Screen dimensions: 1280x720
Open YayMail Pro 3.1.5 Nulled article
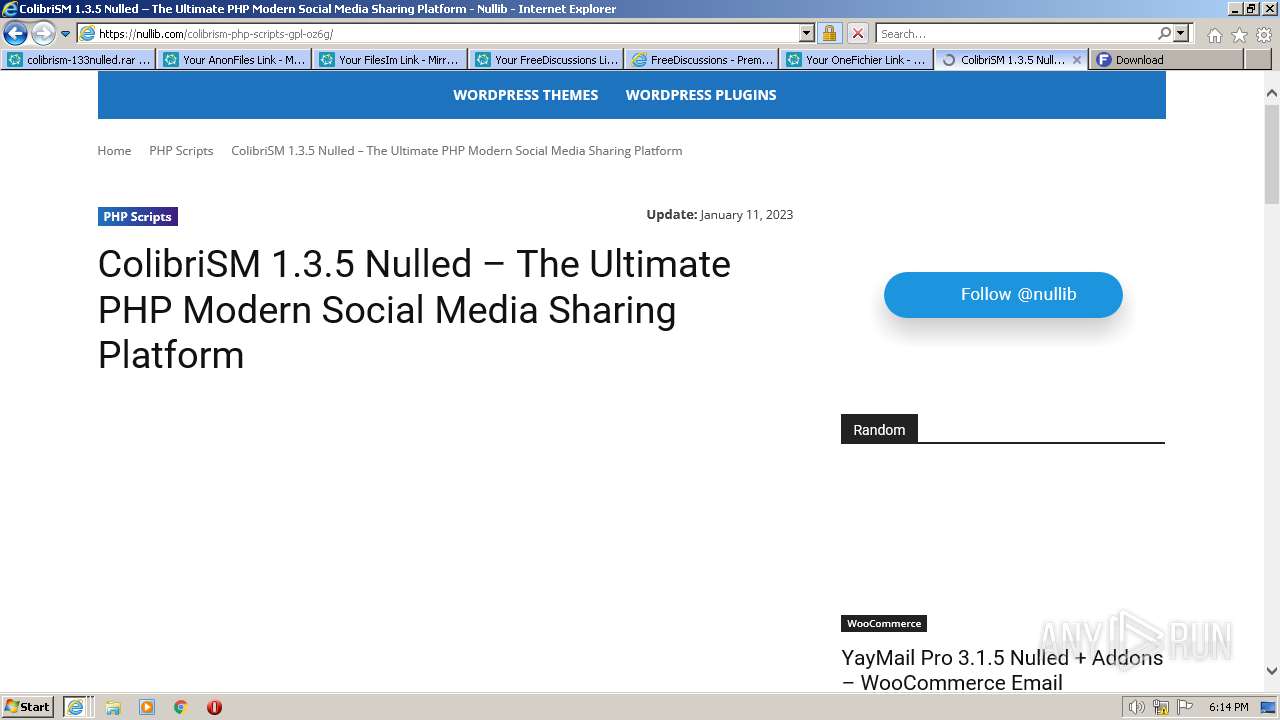[1002, 670]
